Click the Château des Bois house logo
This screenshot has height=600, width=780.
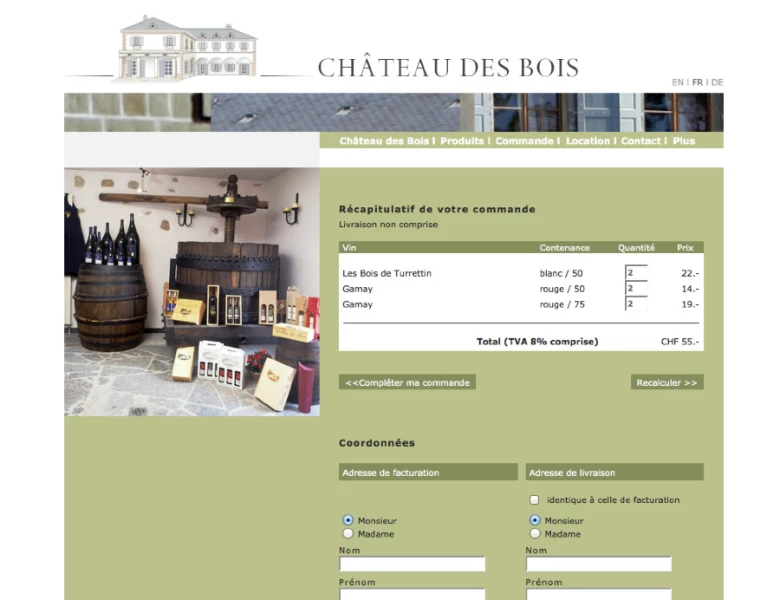[x=187, y=49]
